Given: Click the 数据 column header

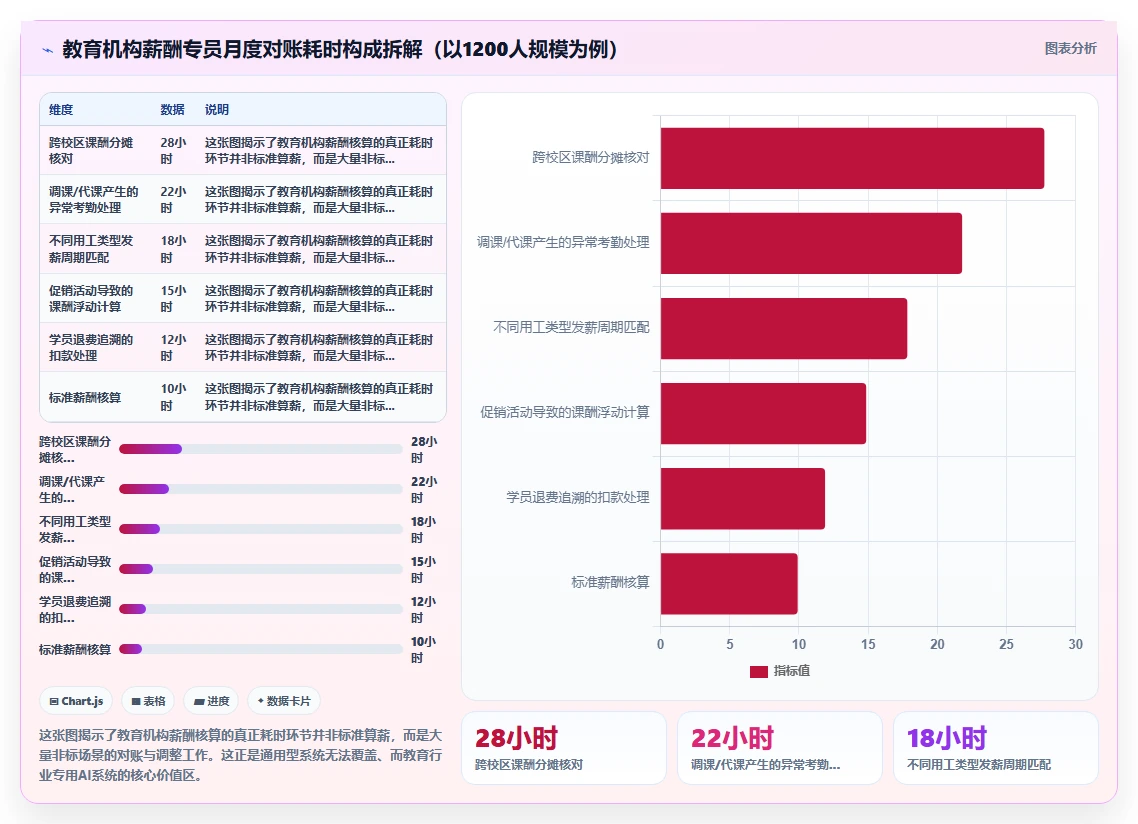Looking at the screenshot, I should pyautogui.click(x=172, y=110).
